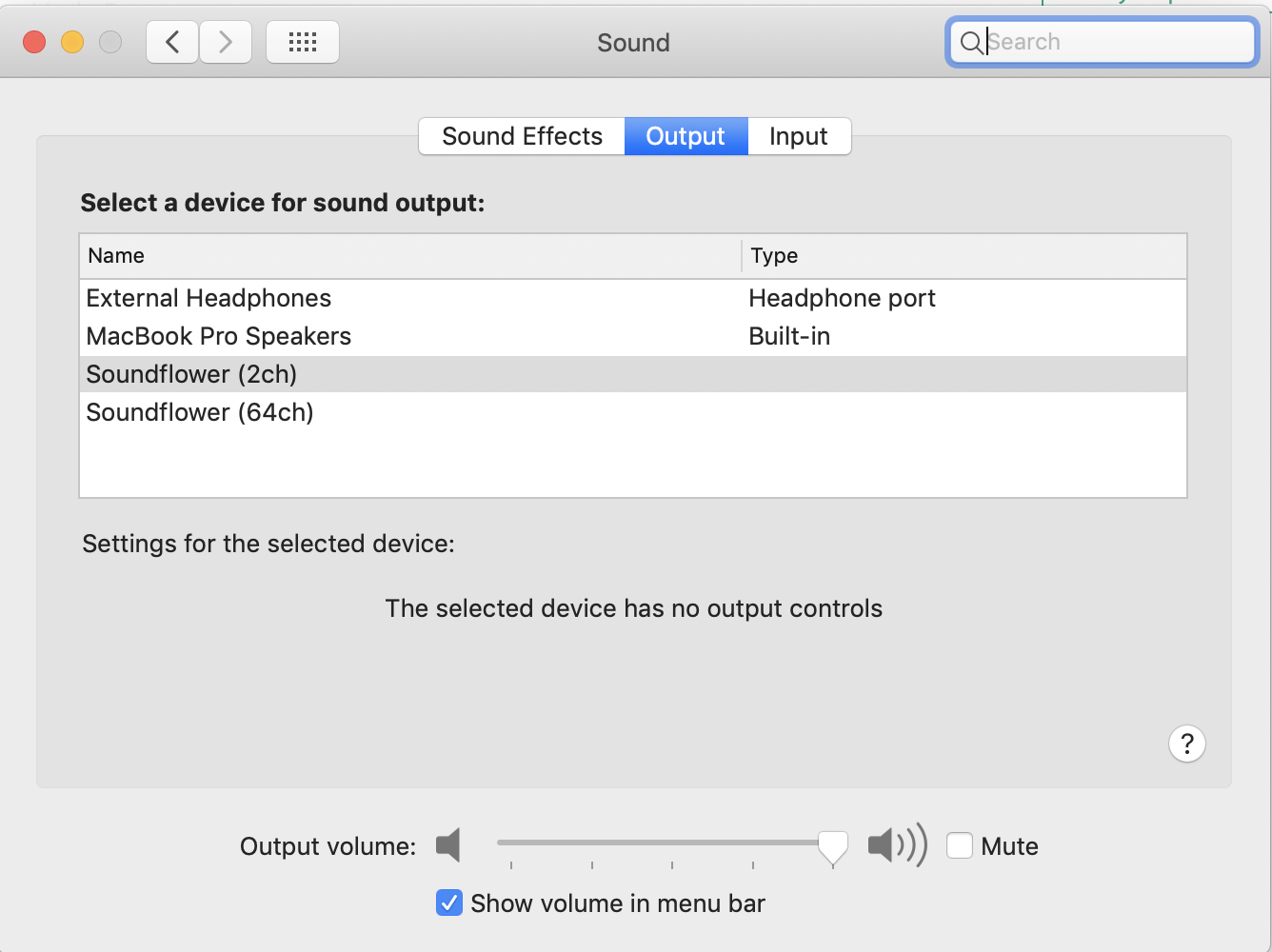This screenshot has width=1272, height=952.
Task: Switch to the Input tab
Action: pos(798,136)
